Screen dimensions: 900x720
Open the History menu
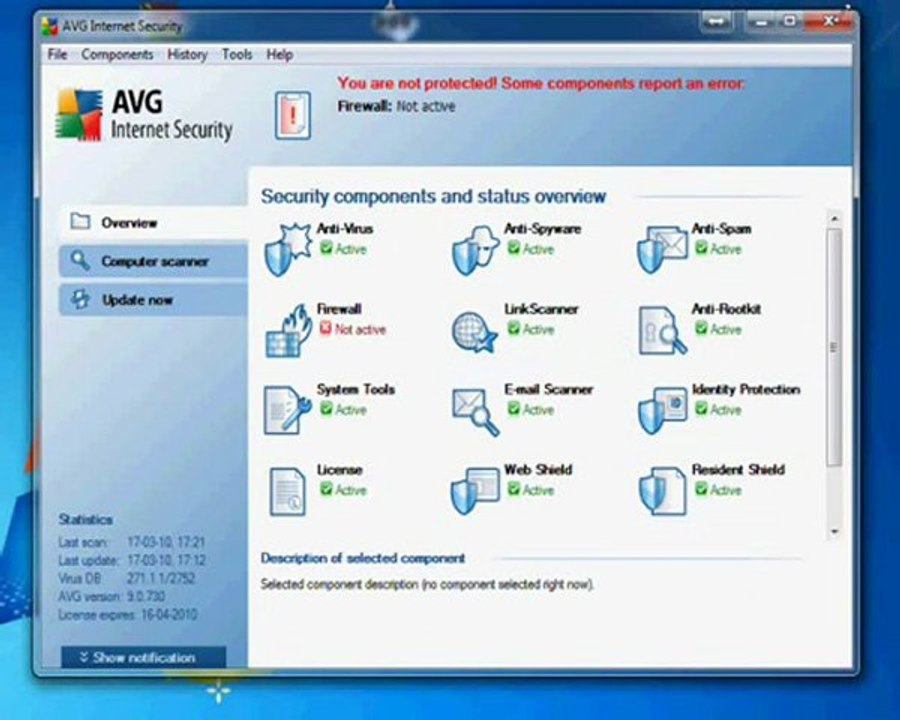click(x=187, y=55)
